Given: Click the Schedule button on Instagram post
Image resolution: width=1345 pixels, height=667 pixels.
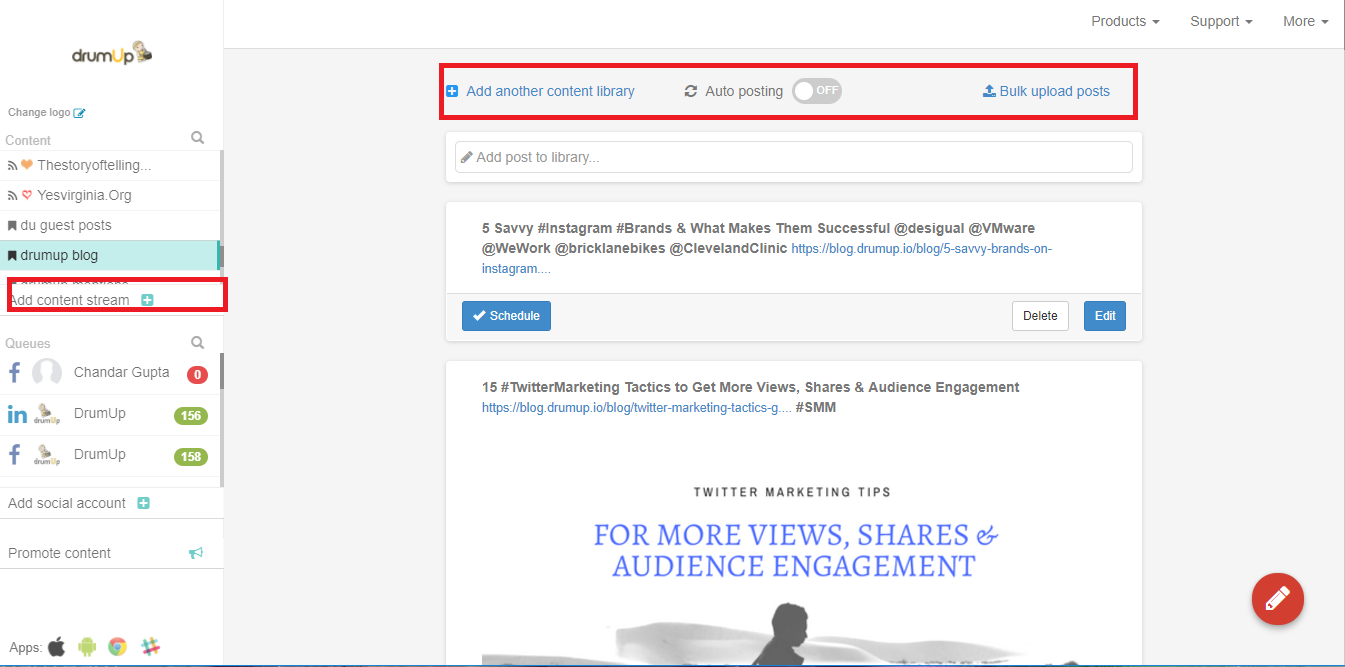Looking at the screenshot, I should (x=506, y=316).
